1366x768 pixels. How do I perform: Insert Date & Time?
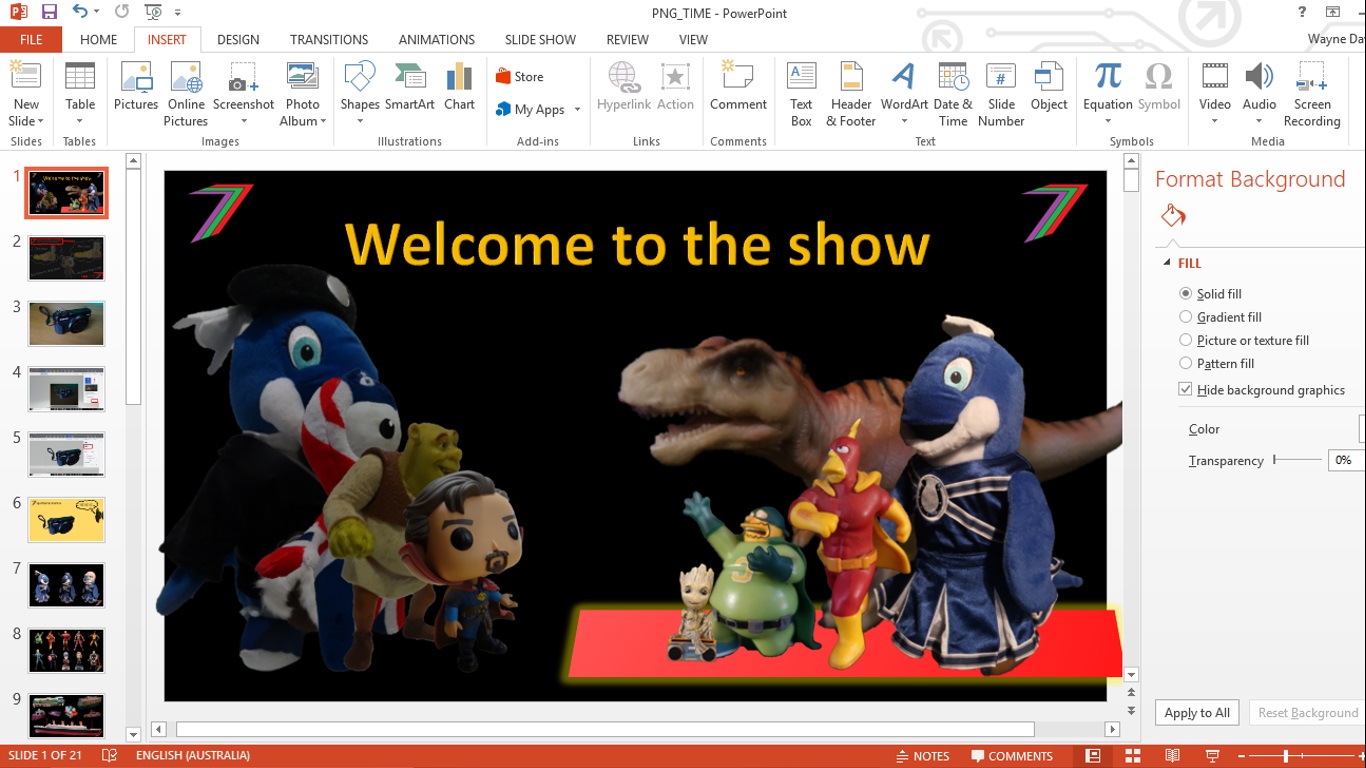(953, 95)
